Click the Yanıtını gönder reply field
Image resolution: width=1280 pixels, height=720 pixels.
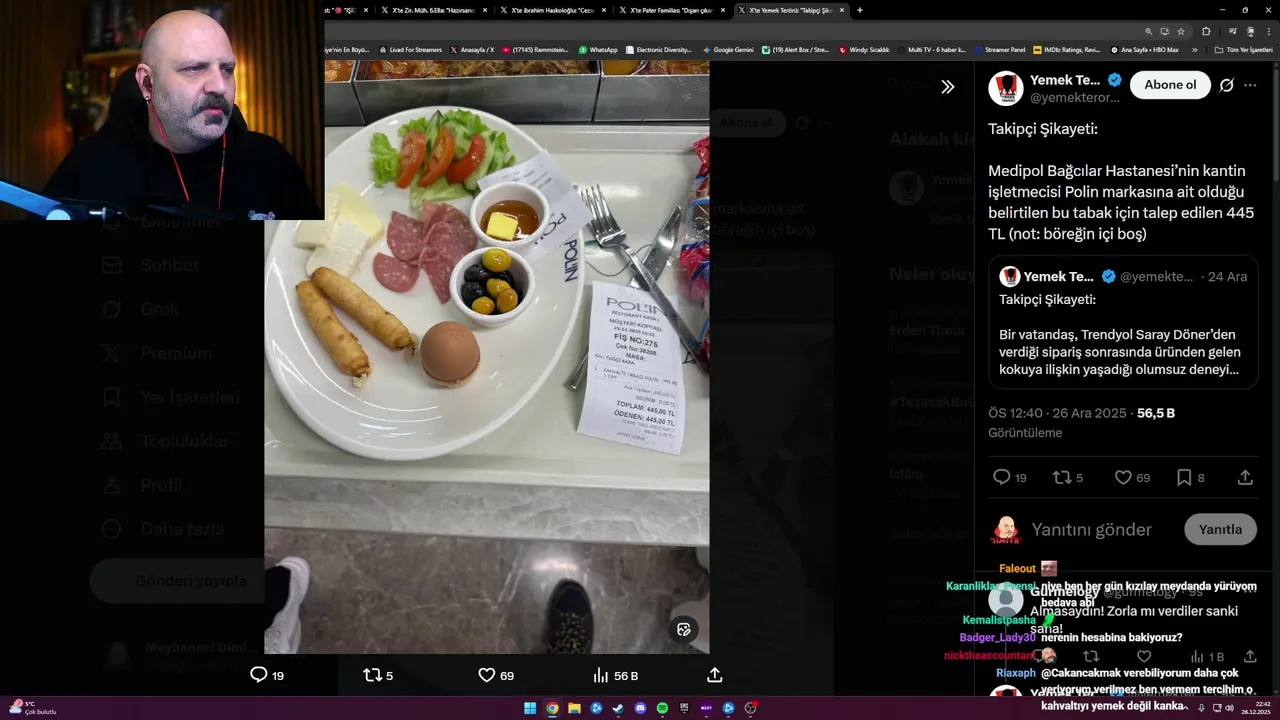click(1092, 530)
